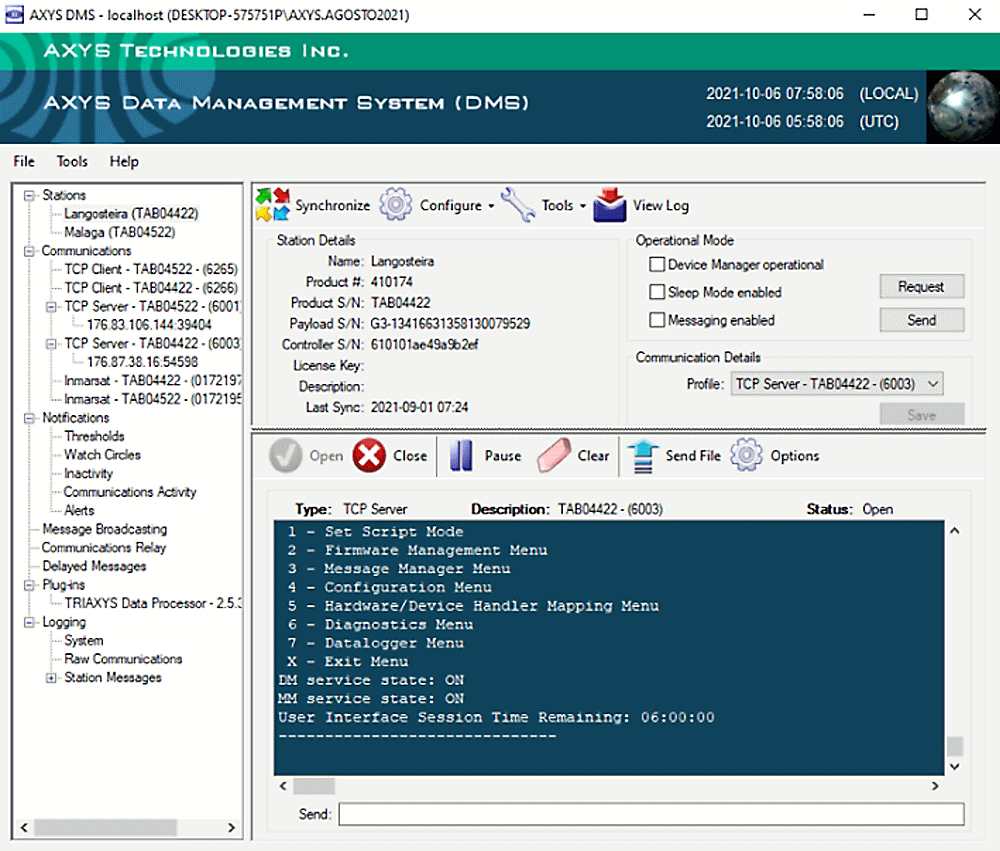Clear terminal with the eraser icon
The width and height of the screenshot is (1000, 851).
[x=554, y=456]
